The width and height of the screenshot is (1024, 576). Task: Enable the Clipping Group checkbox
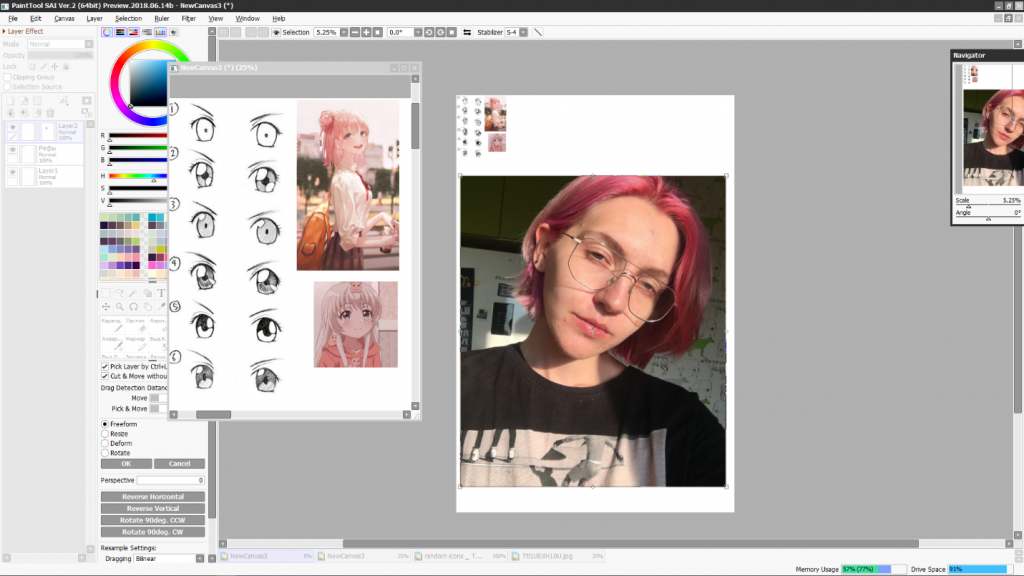[7, 77]
